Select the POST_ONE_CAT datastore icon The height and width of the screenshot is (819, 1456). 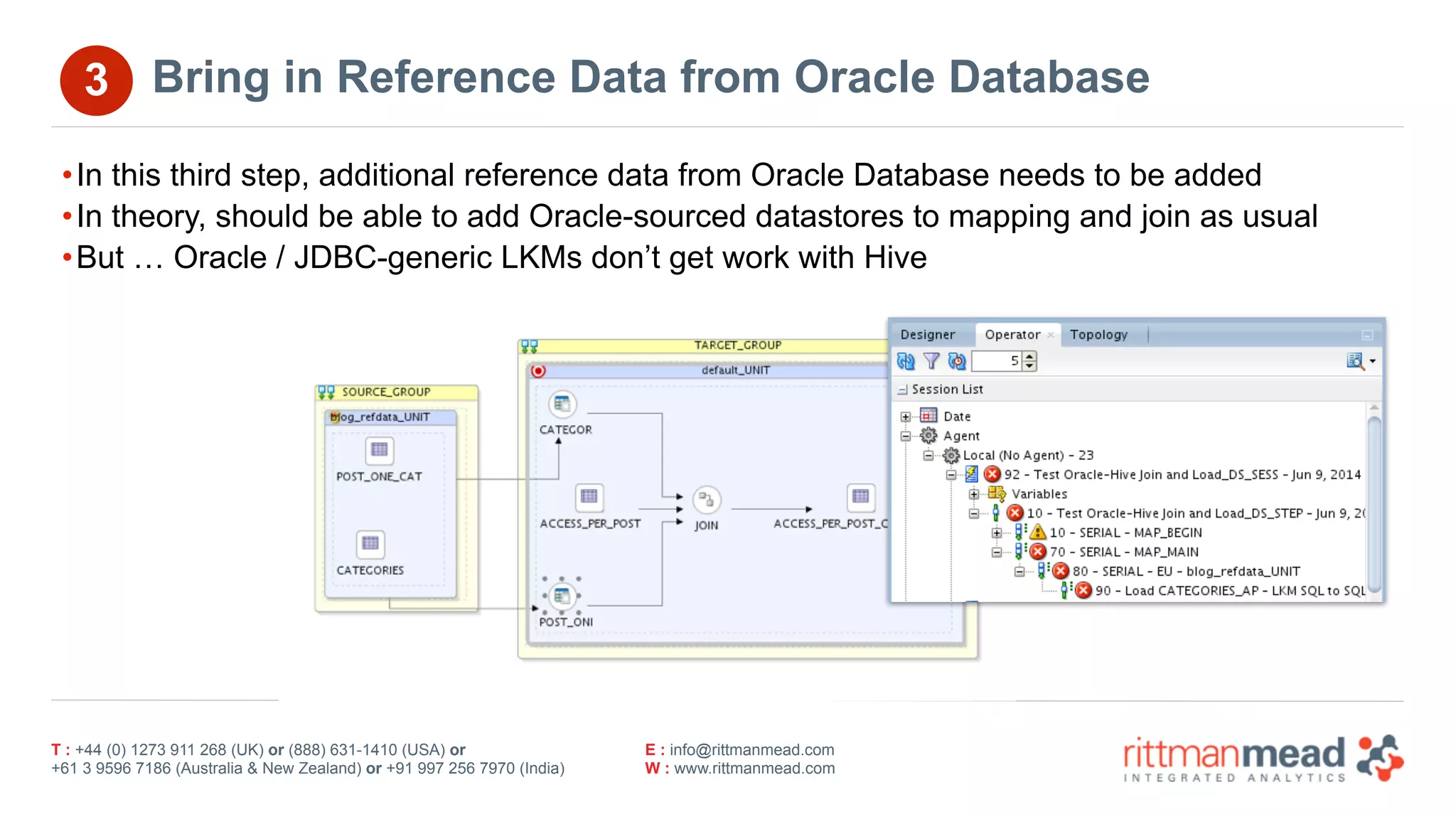tap(379, 450)
